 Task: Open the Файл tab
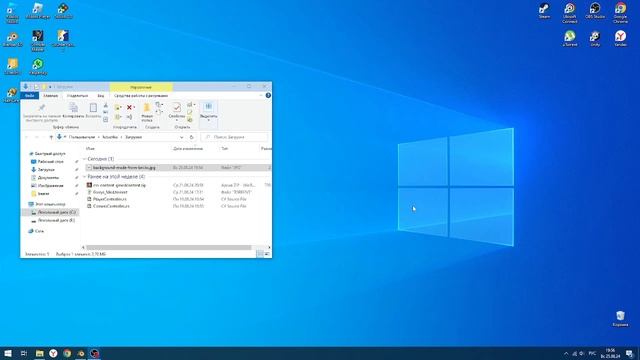click(x=29, y=96)
